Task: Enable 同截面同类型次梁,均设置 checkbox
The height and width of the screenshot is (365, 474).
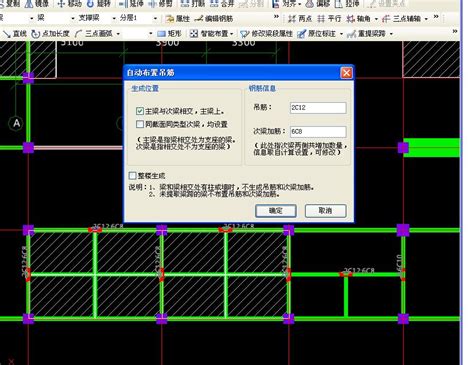Action: pyautogui.click(x=140, y=124)
